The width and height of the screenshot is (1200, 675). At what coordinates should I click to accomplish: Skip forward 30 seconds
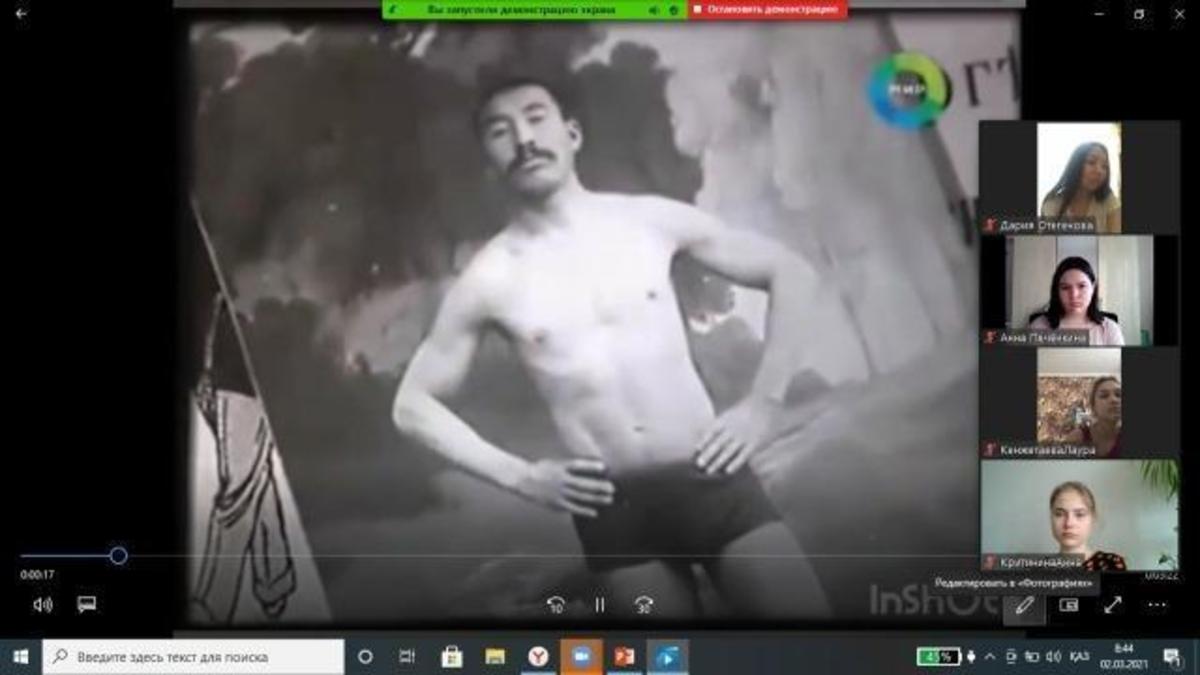[x=644, y=605]
